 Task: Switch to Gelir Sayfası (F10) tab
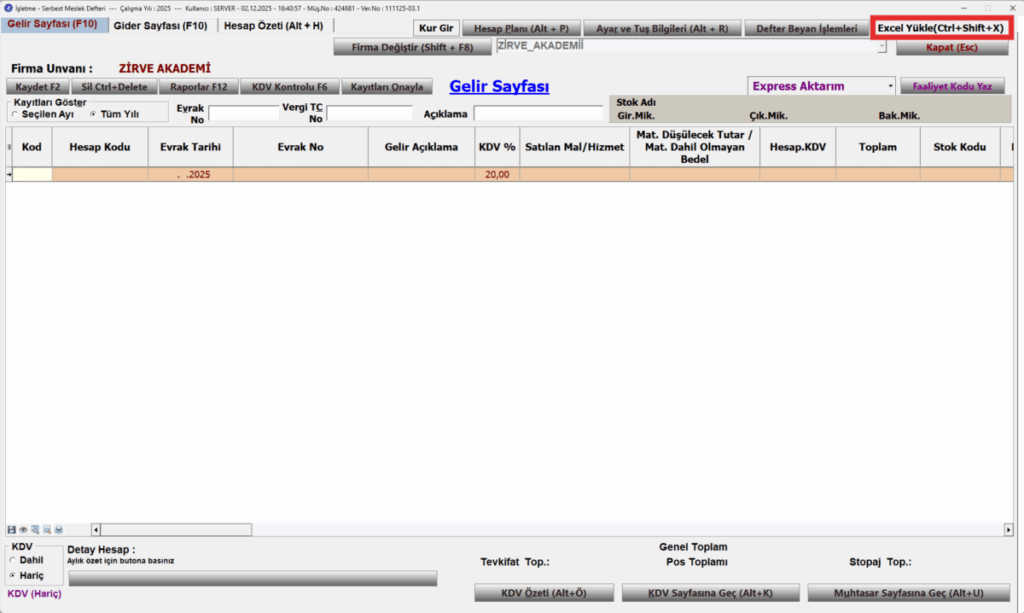(x=53, y=24)
